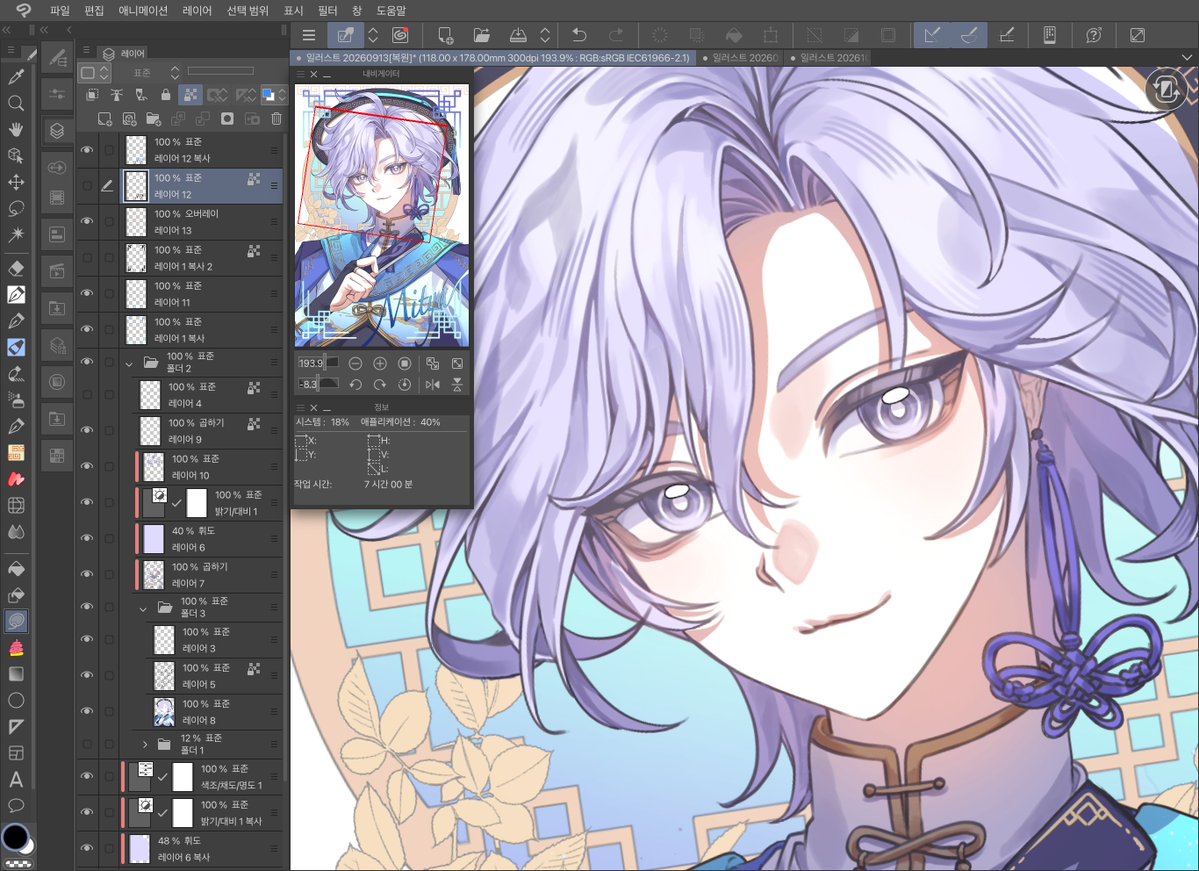Select the Fill bucket tool

(15, 568)
